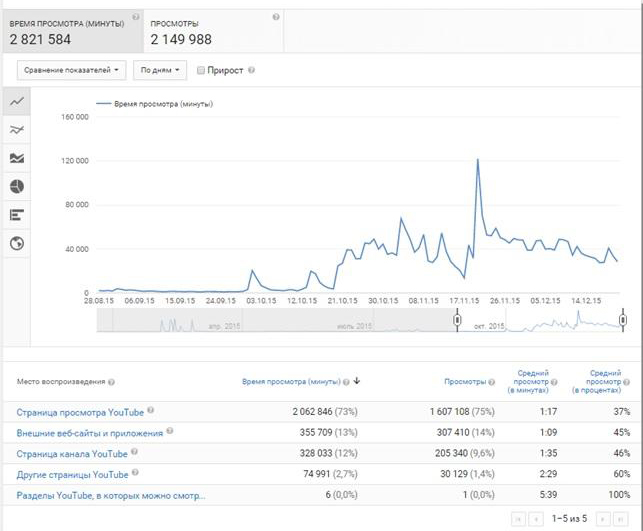Image resolution: width=643 pixels, height=531 pixels.
Task: Select the line chart view icon
Action: (x=16, y=101)
